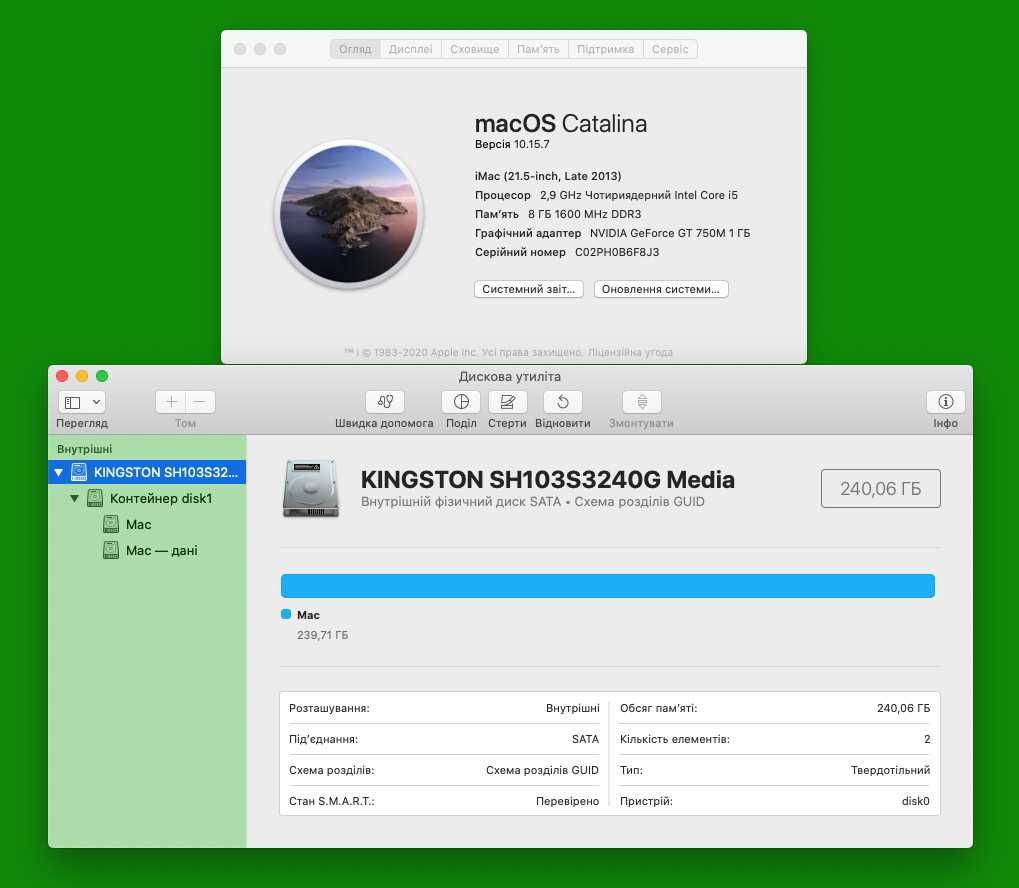Click the remove volume minus button
1019x888 pixels.
tap(200, 402)
